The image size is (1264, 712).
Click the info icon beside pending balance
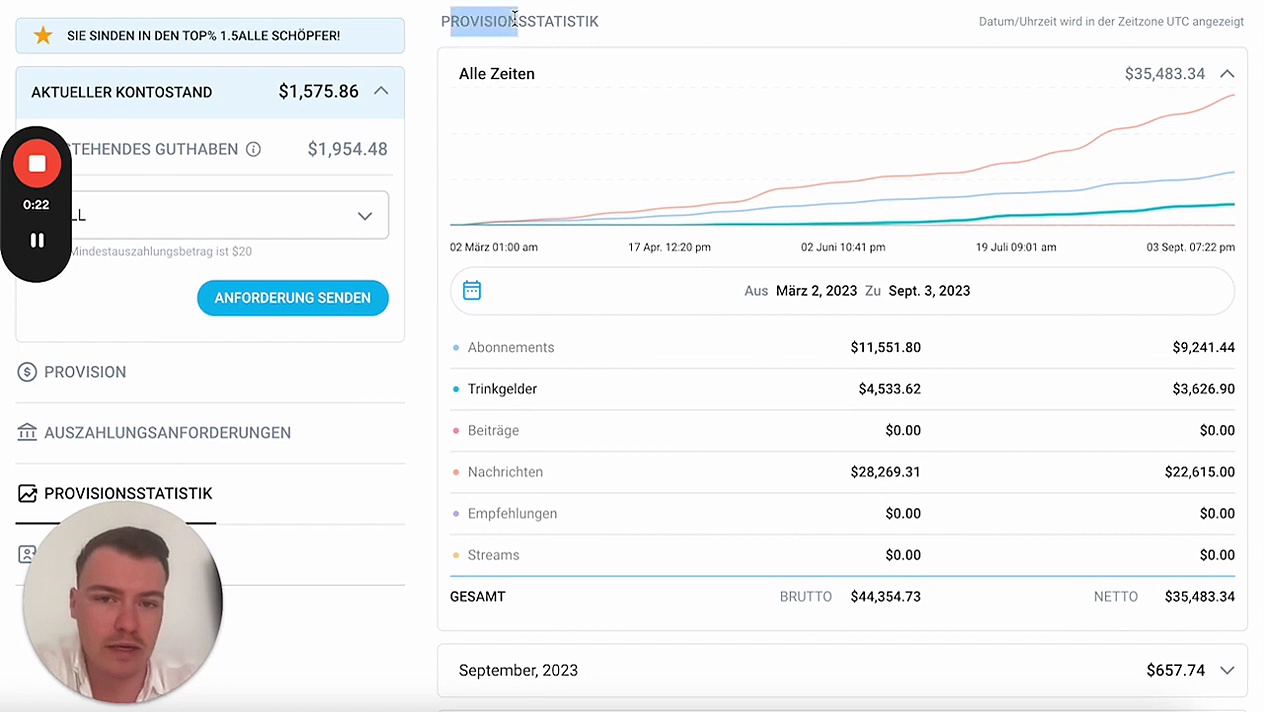253,149
